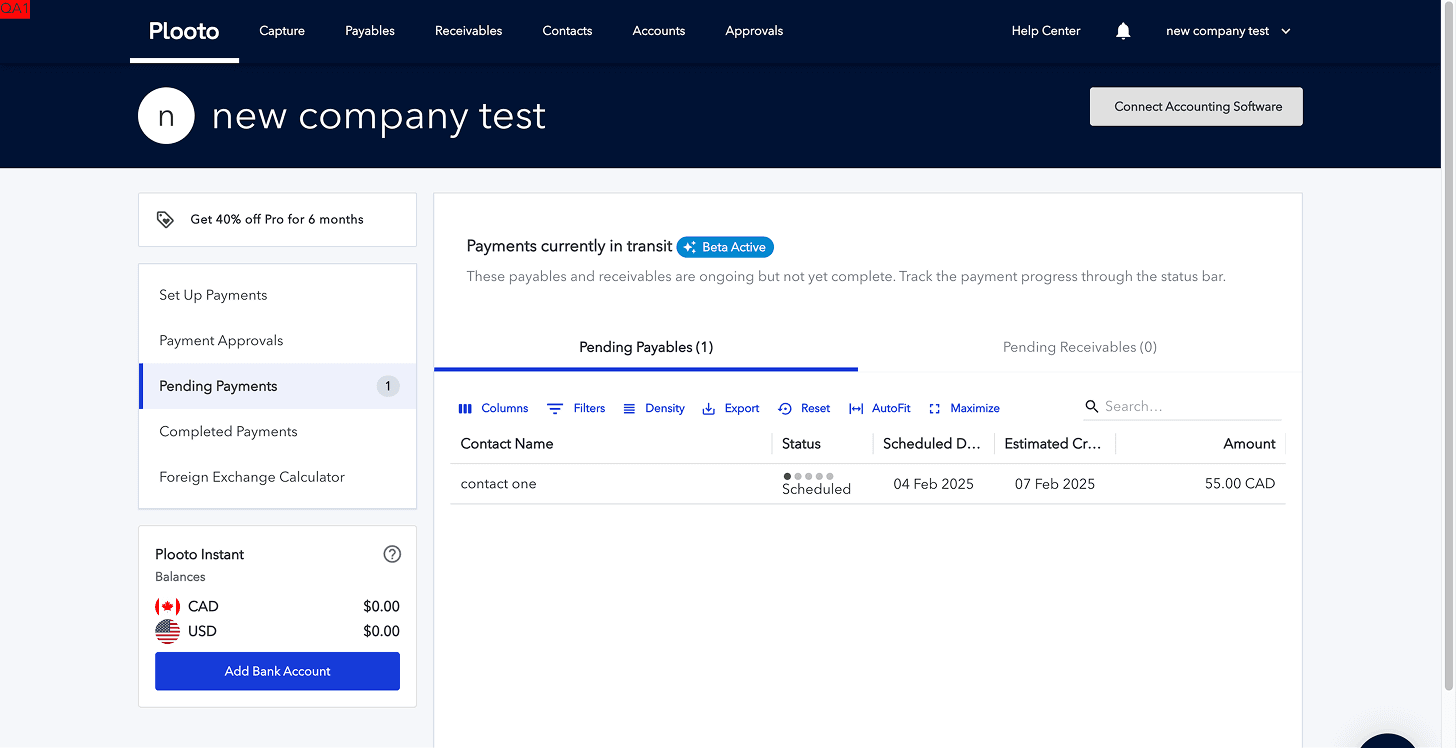
Task: Click the Plooto Instant help question icon
Action: [x=392, y=554]
